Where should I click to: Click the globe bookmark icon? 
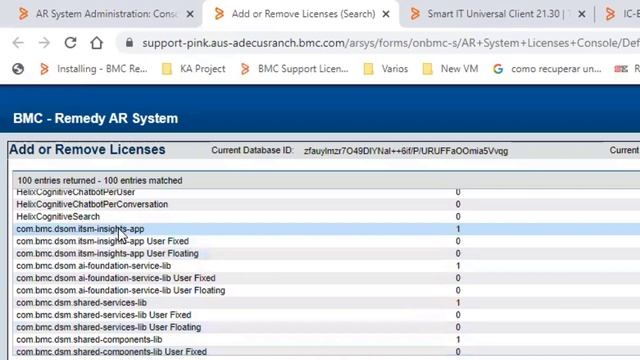tap(18, 69)
